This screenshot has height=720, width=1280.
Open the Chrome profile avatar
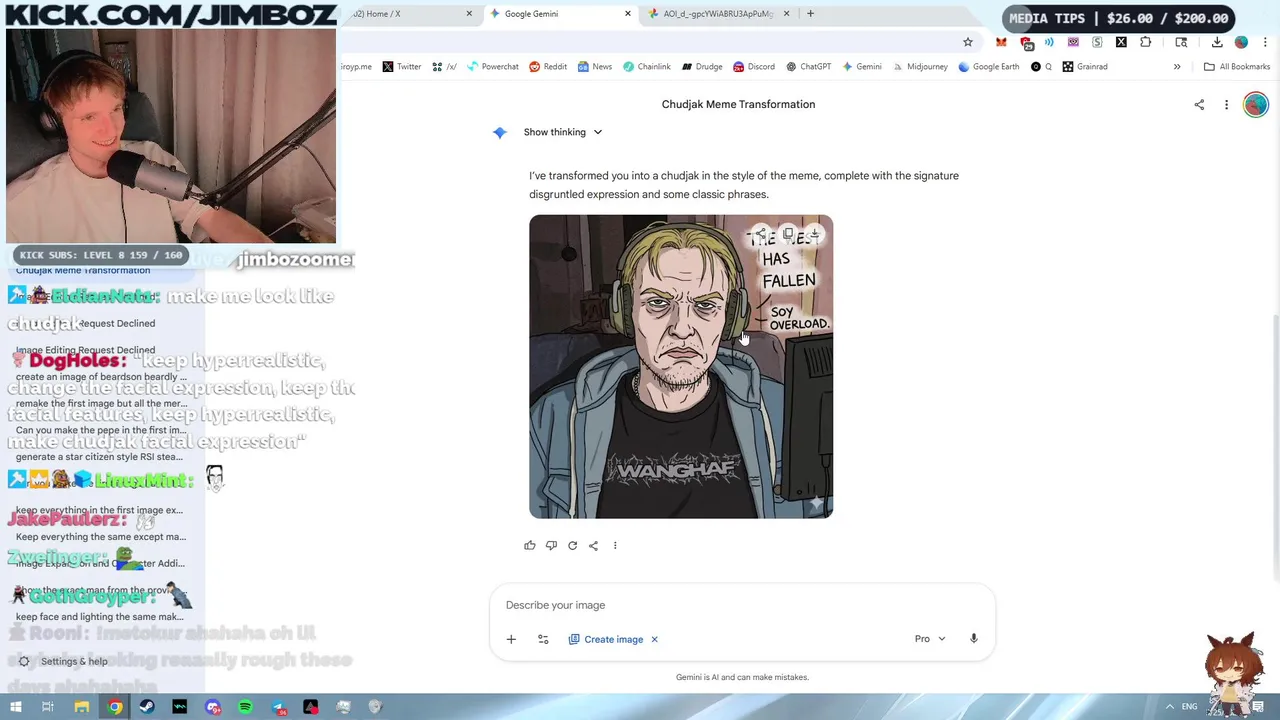(x=1241, y=42)
